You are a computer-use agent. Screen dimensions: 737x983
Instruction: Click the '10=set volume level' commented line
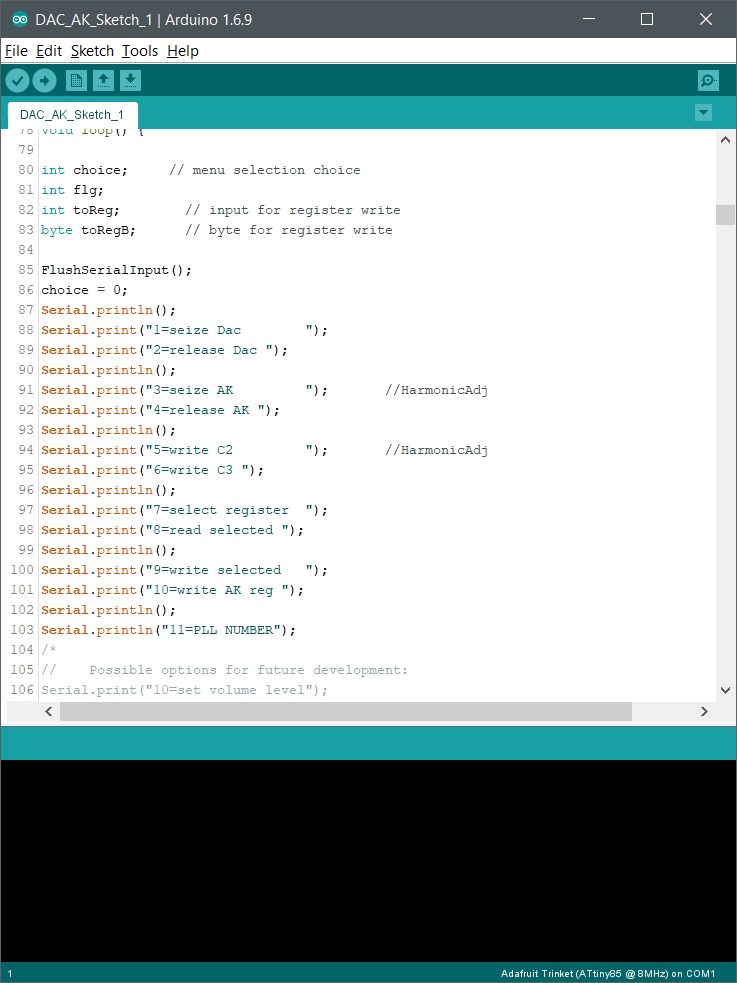[x=184, y=691]
